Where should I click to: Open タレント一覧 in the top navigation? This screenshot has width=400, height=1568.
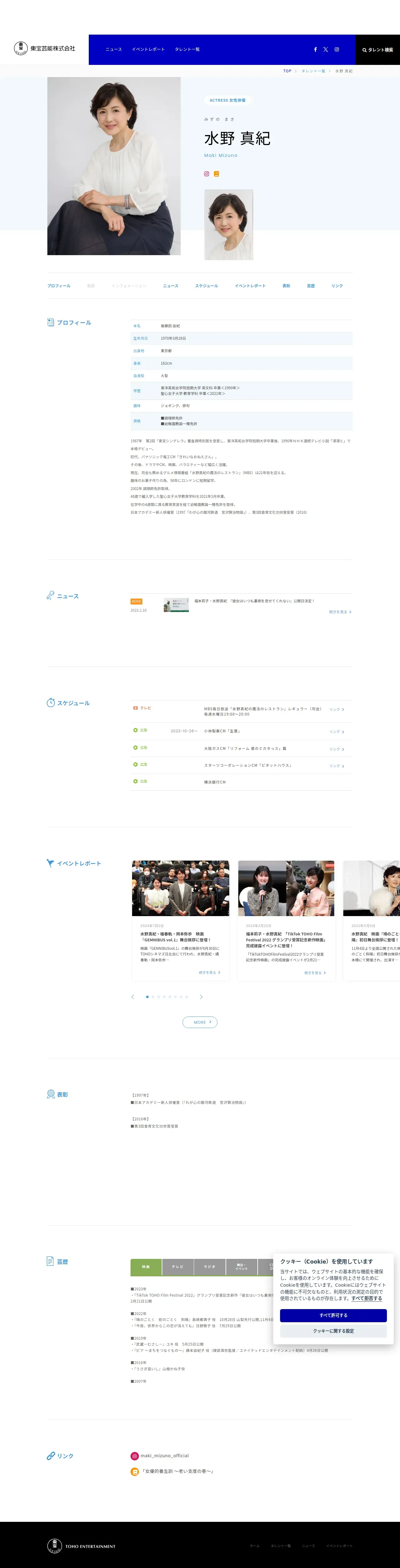tap(187, 50)
